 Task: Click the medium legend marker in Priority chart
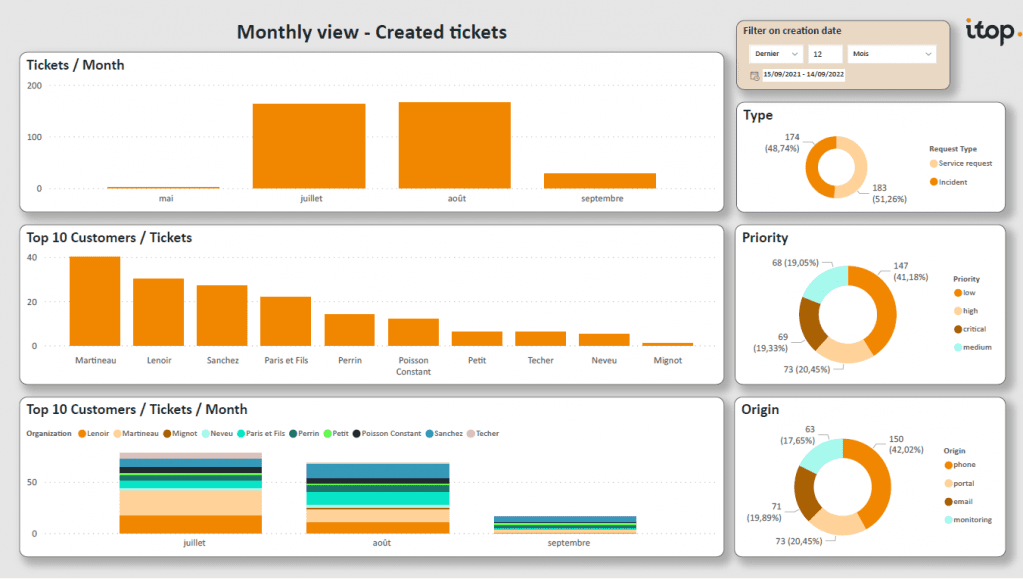click(957, 347)
